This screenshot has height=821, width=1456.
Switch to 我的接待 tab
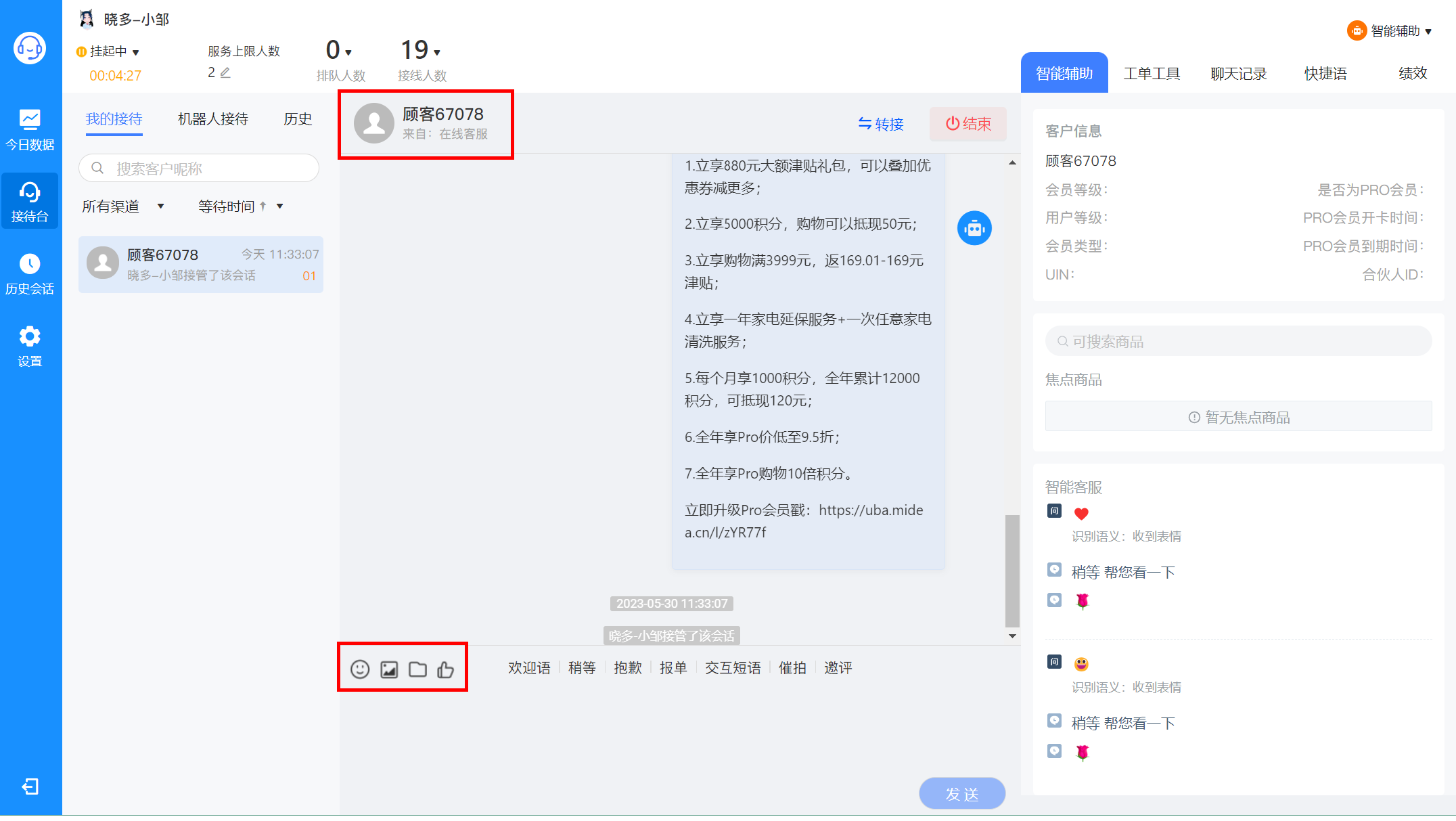(x=114, y=119)
